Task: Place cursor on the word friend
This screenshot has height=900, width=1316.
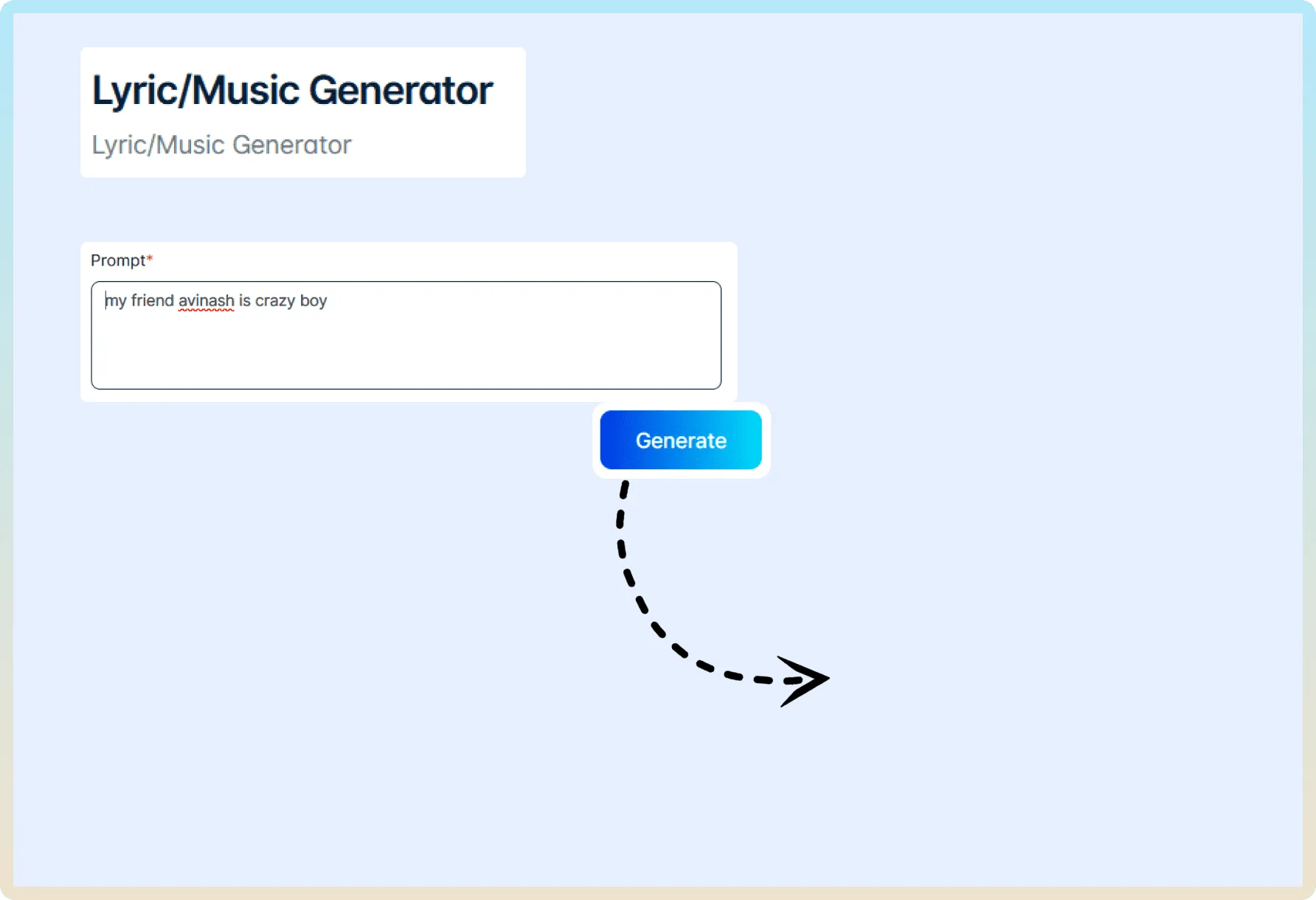Action: click(153, 300)
